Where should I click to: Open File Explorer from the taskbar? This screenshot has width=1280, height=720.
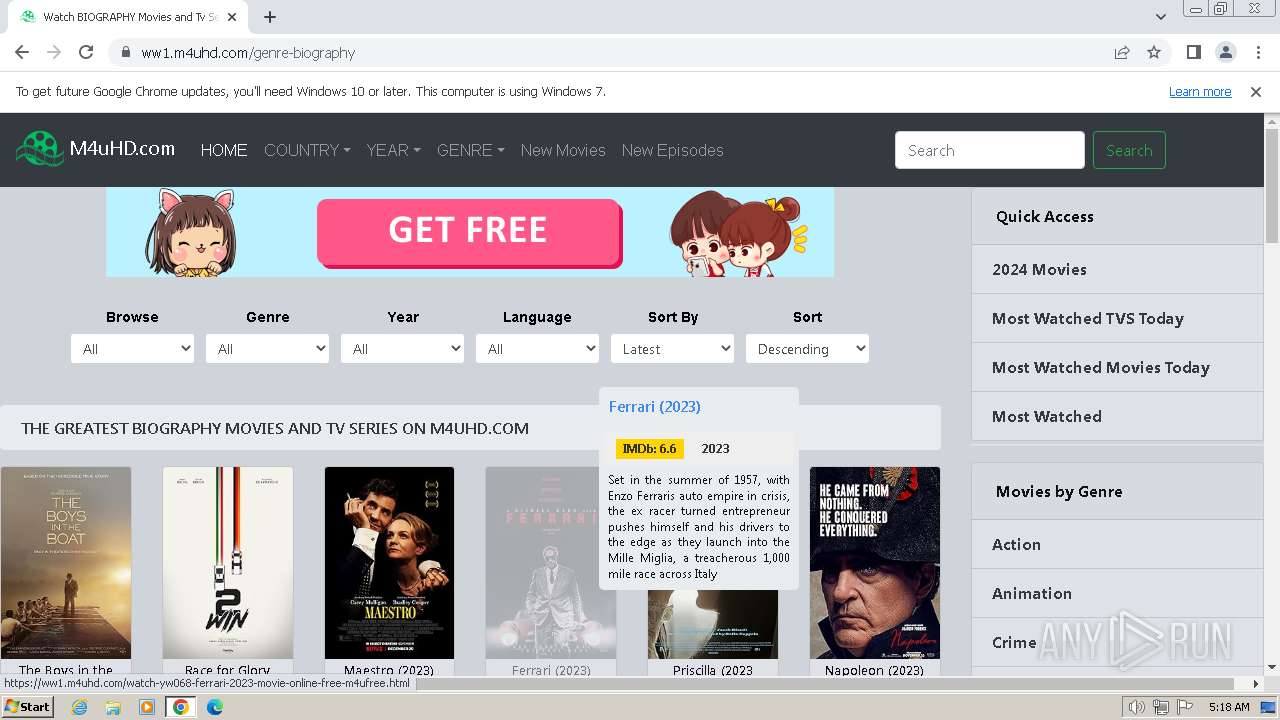[113, 707]
